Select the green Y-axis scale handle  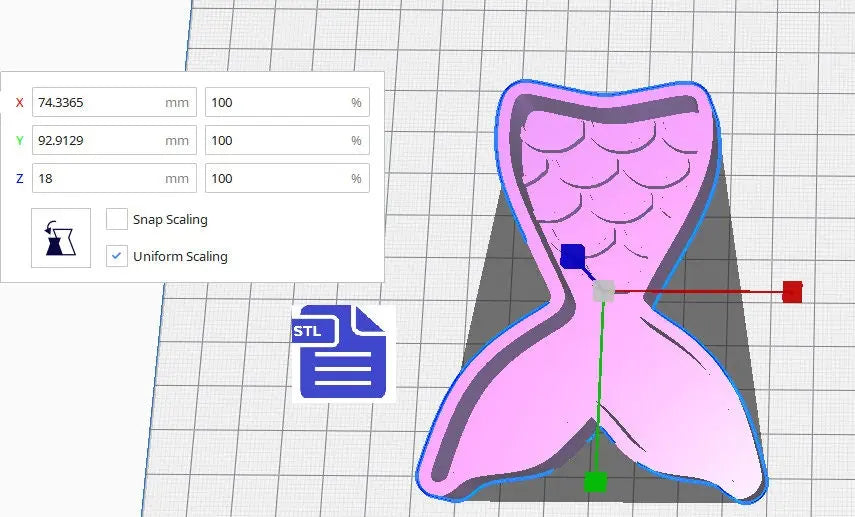coord(595,482)
